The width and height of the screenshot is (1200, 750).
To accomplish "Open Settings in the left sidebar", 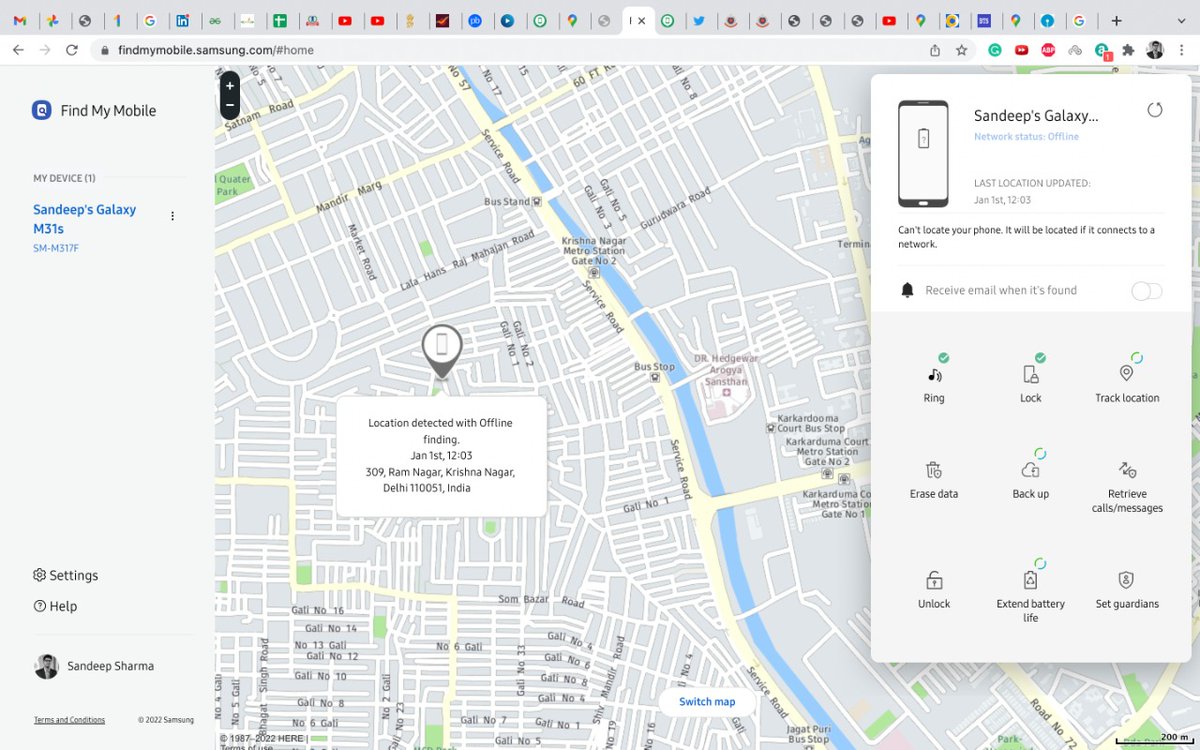I will [x=66, y=576].
